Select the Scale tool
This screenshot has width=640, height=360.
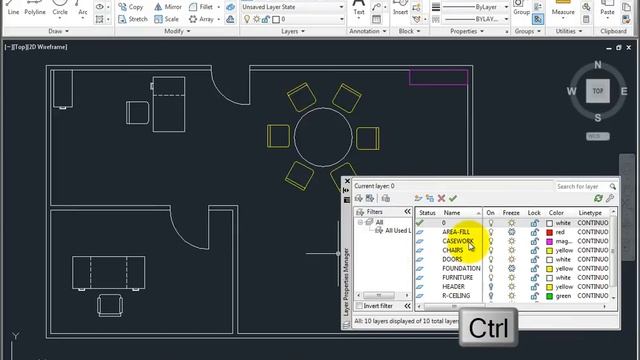click(x=167, y=19)
